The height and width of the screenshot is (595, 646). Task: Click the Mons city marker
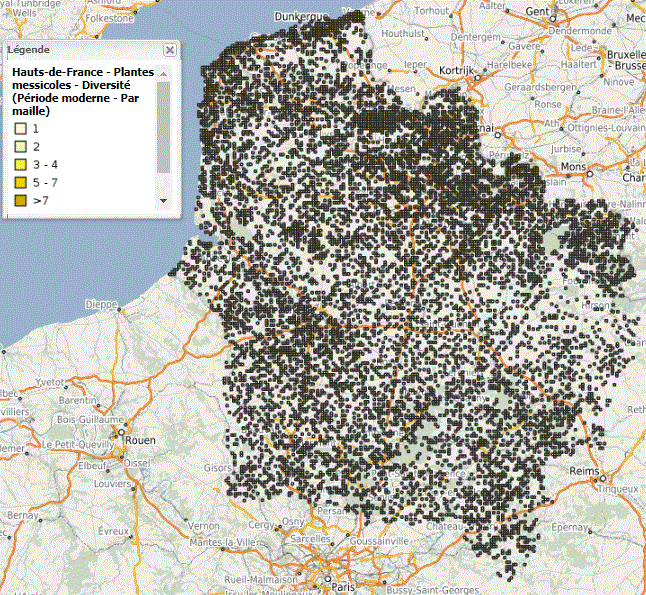589,173
